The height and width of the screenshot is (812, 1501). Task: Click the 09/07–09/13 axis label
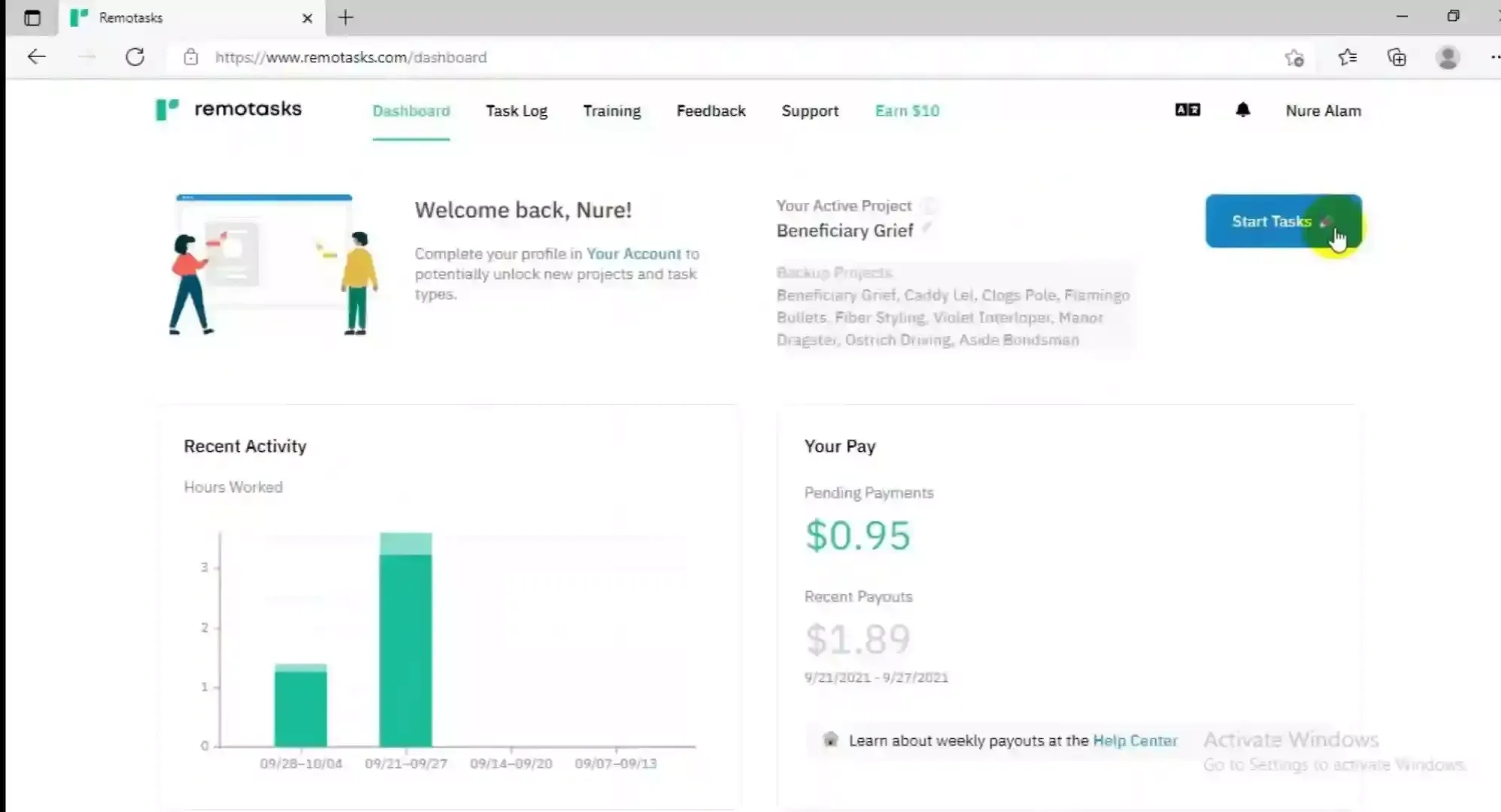pos(616,763)
